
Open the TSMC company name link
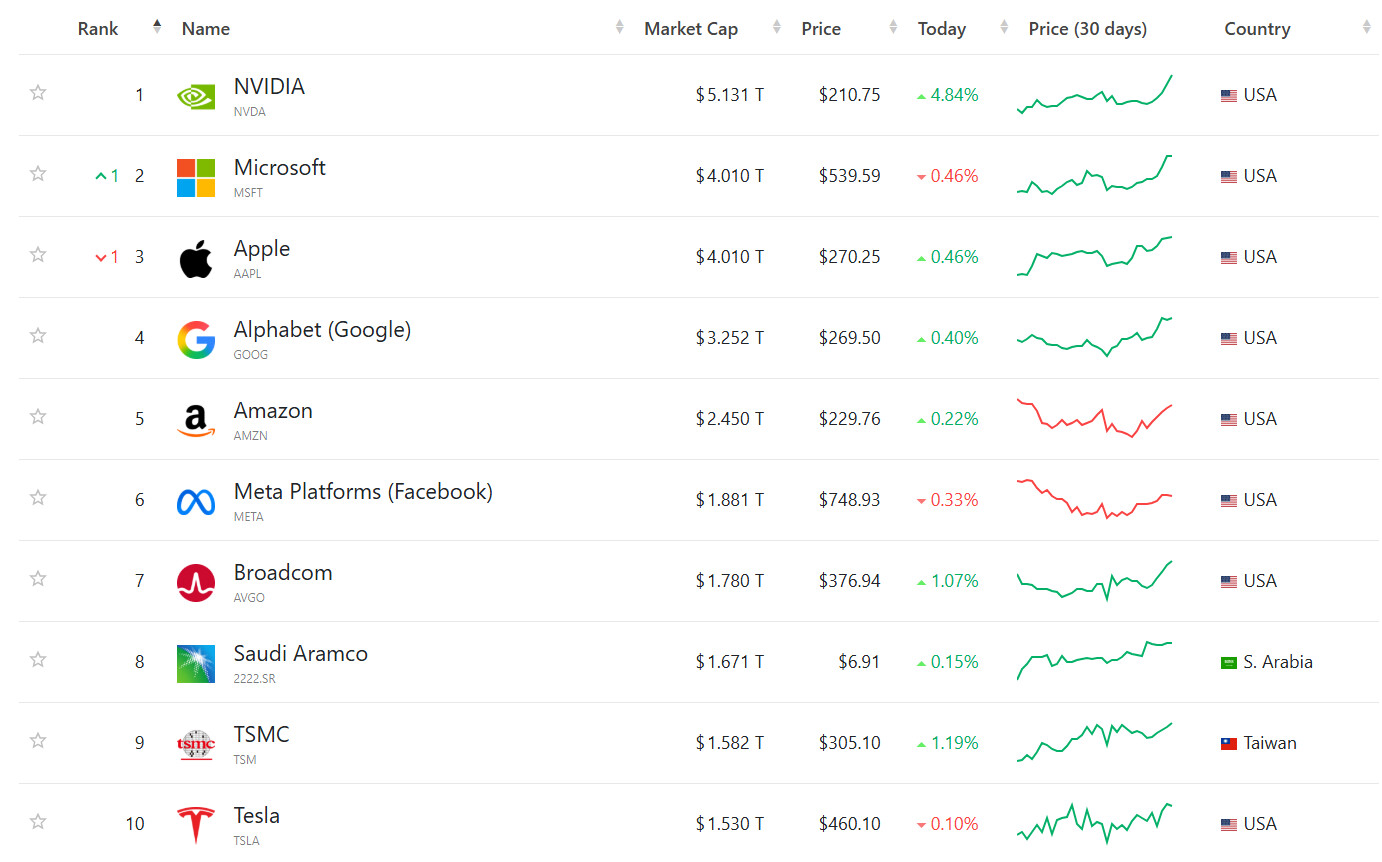click(x=261, y=735)
